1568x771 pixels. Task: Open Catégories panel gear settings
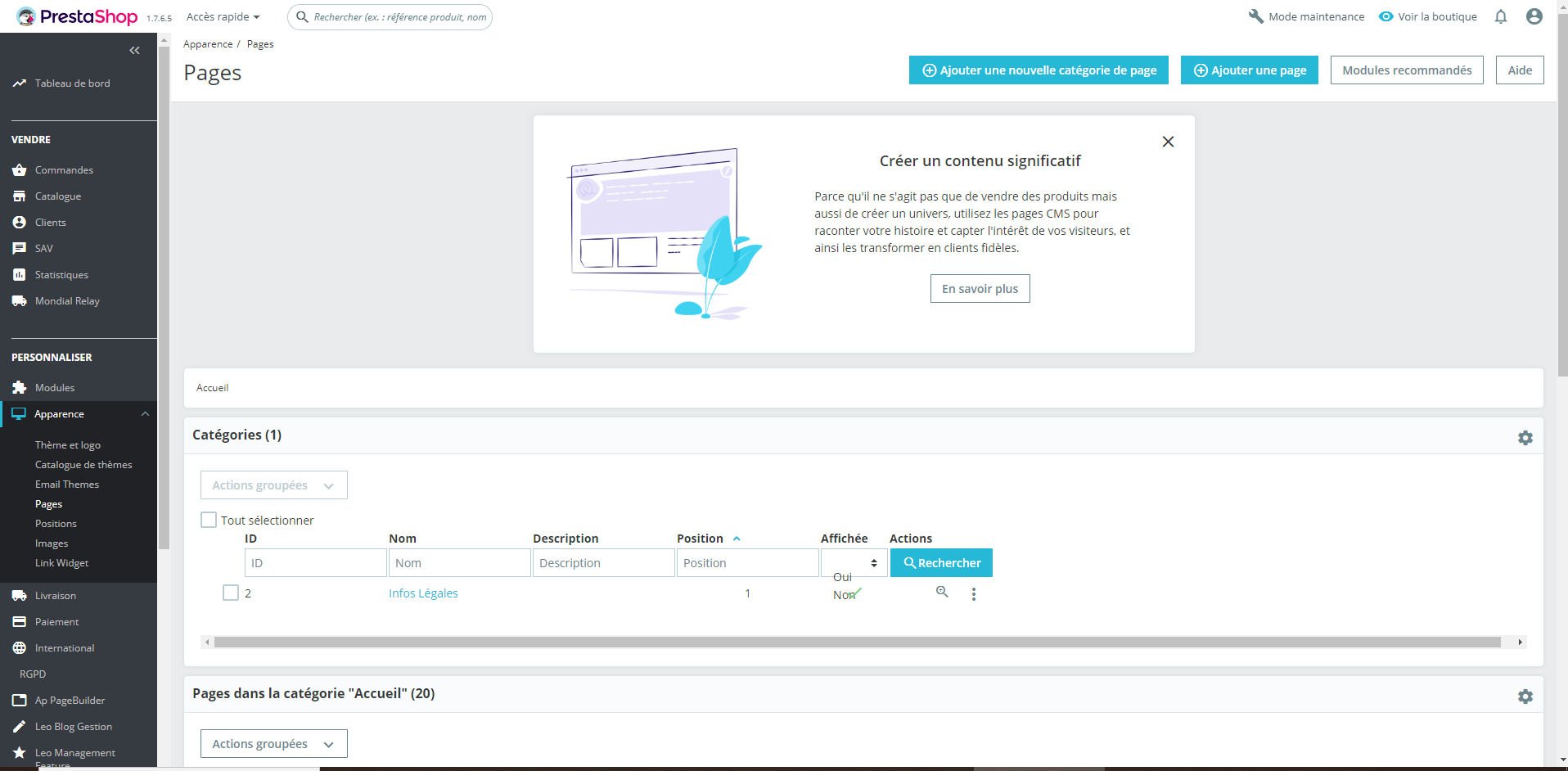tap(1525, 438)
